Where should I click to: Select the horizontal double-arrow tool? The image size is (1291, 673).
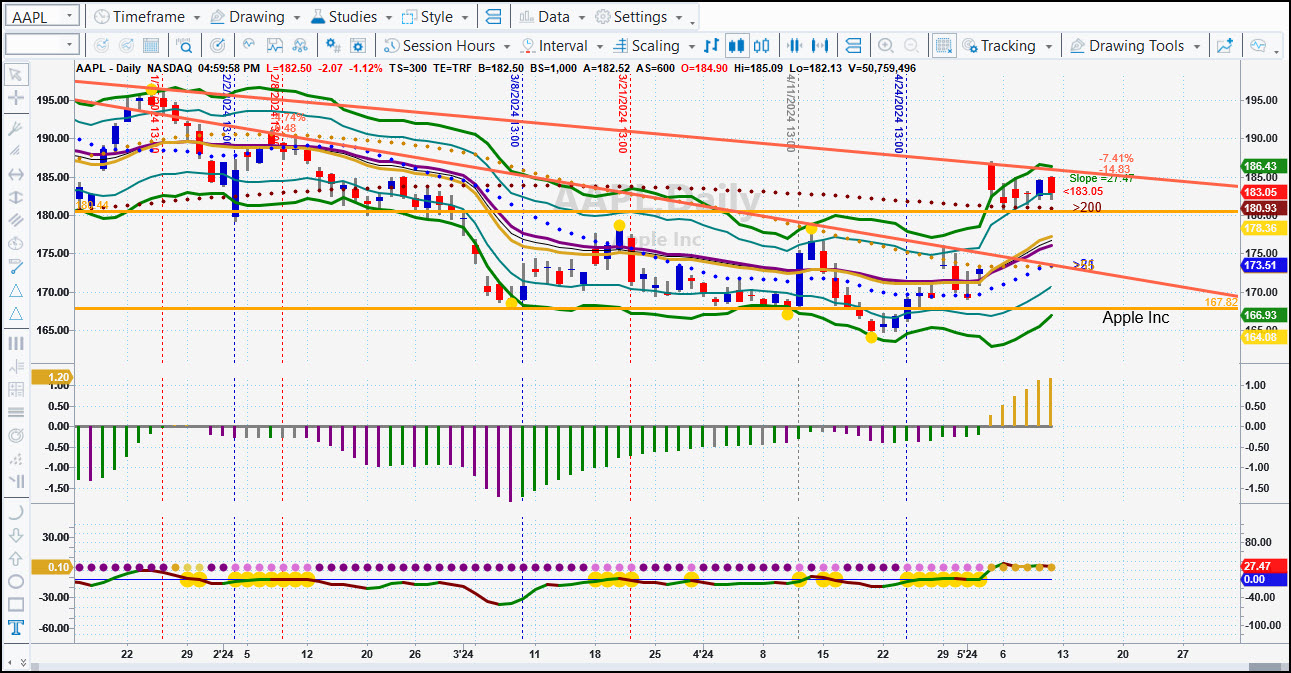click(x=16, y=174)
